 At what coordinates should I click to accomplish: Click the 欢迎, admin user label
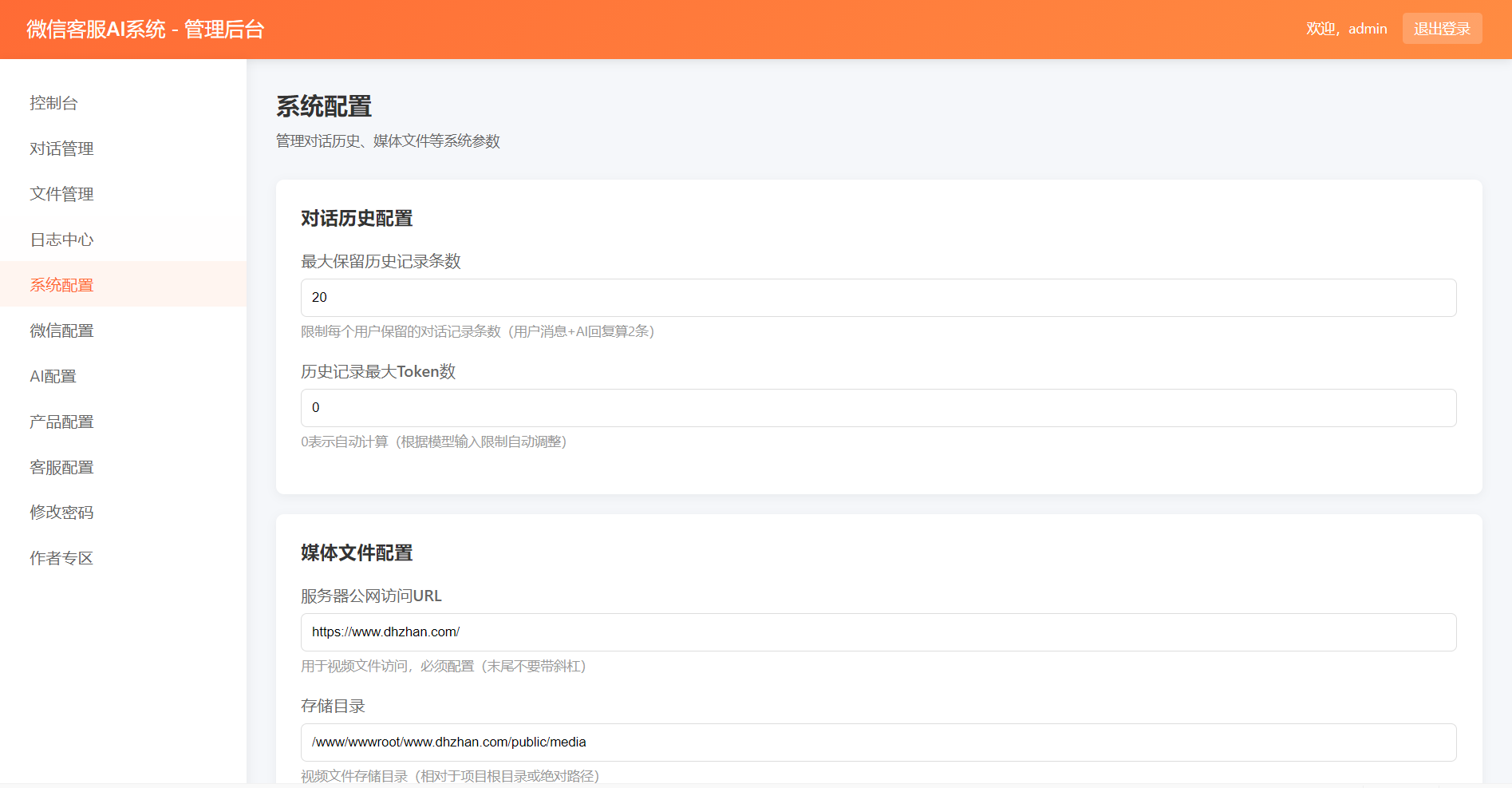(1346, 29)
